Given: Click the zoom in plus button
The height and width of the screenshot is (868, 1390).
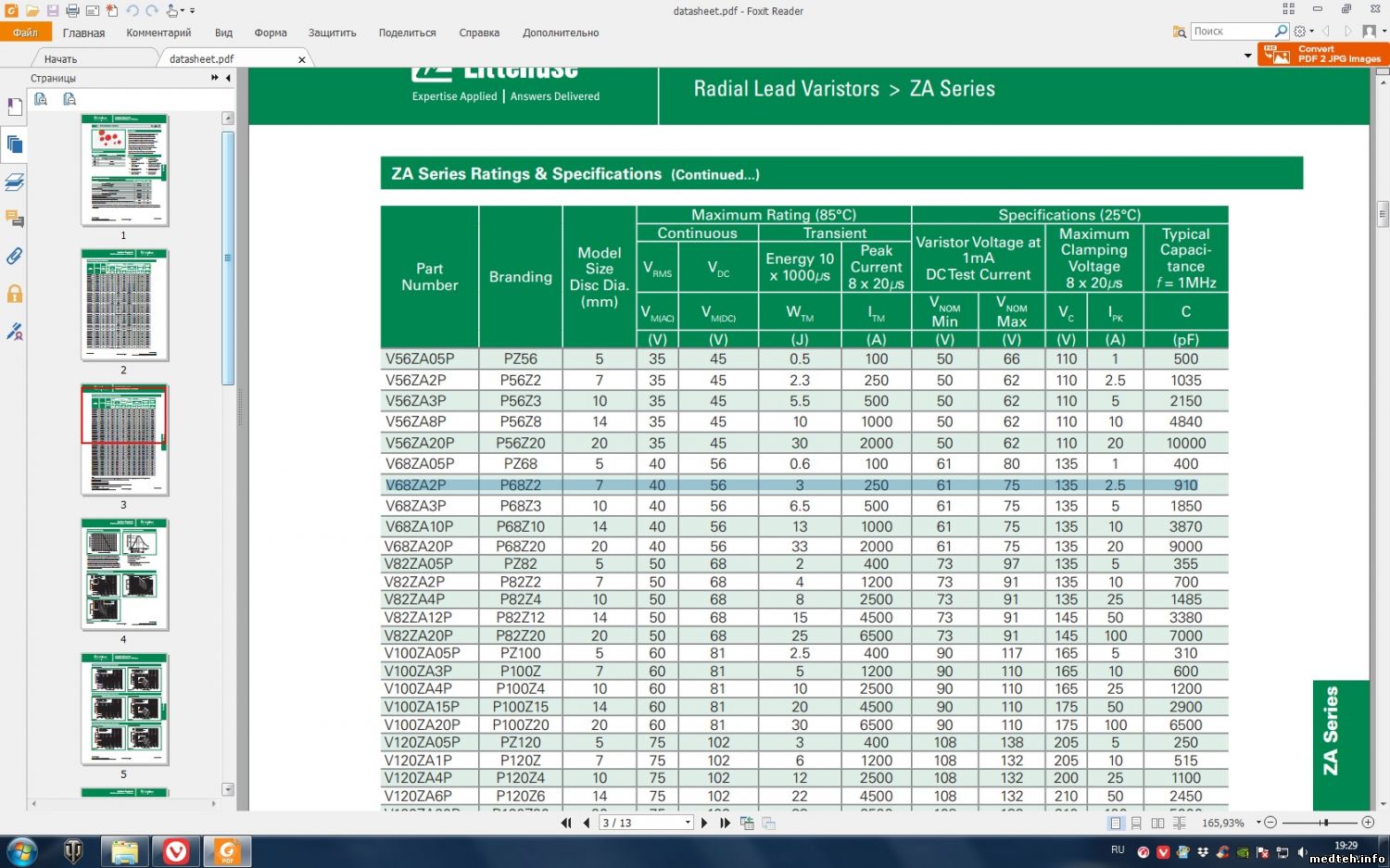Looking at the screenshot, I should coord(1368,823).
